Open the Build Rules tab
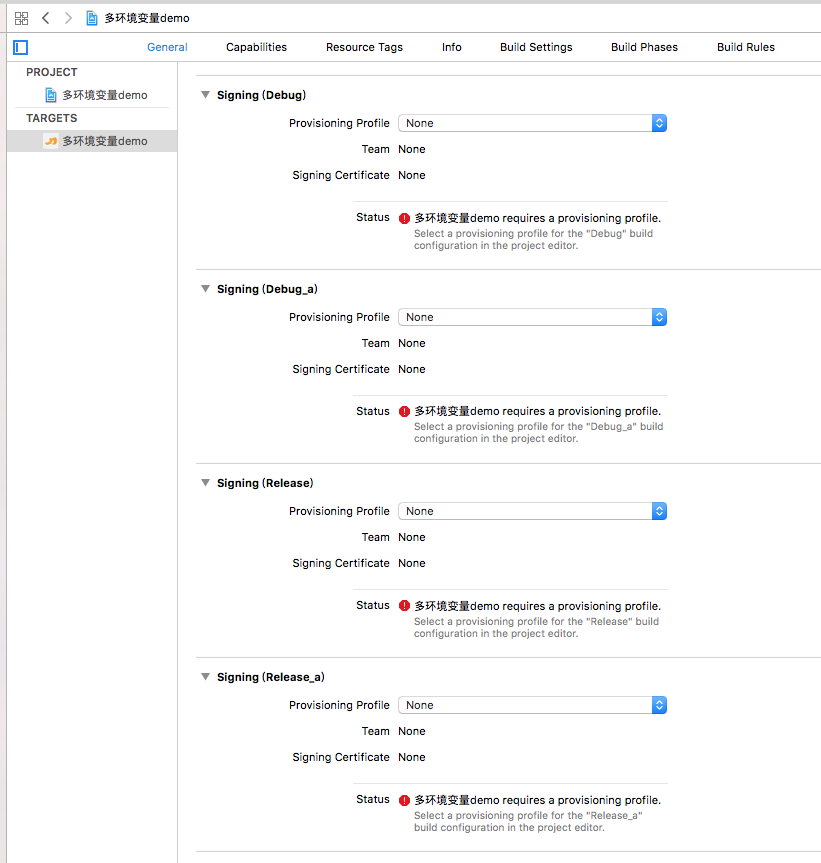The width and height of the screenshot is (821, 863). tap(746, 47)
